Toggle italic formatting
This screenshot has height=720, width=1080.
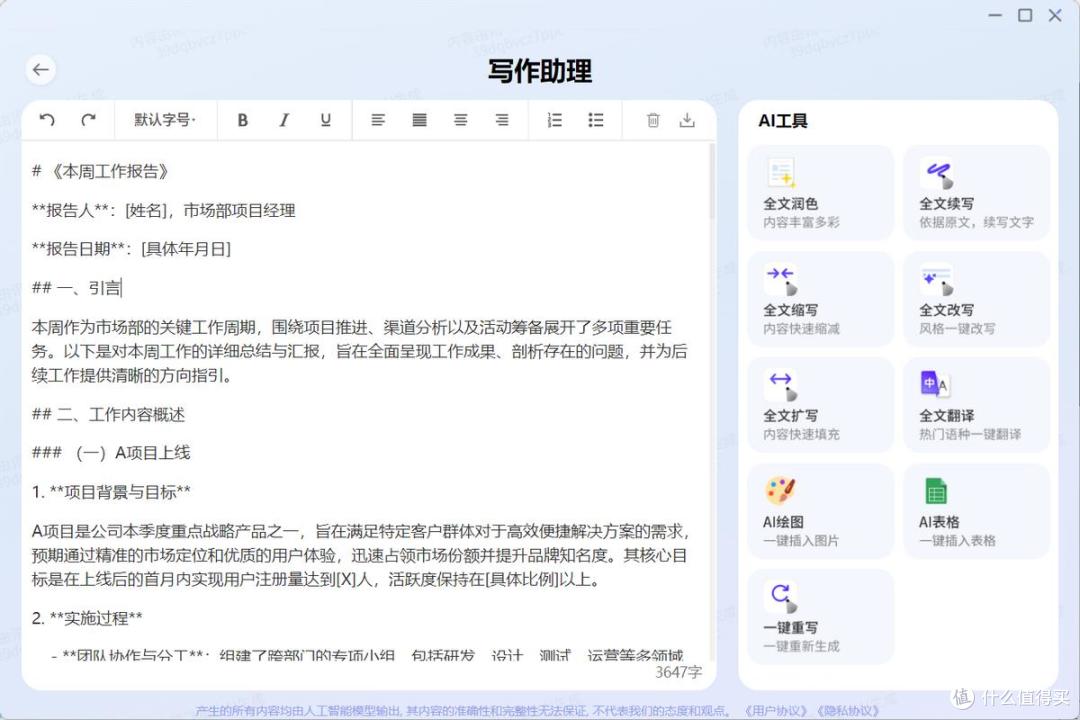coord(284,120)
